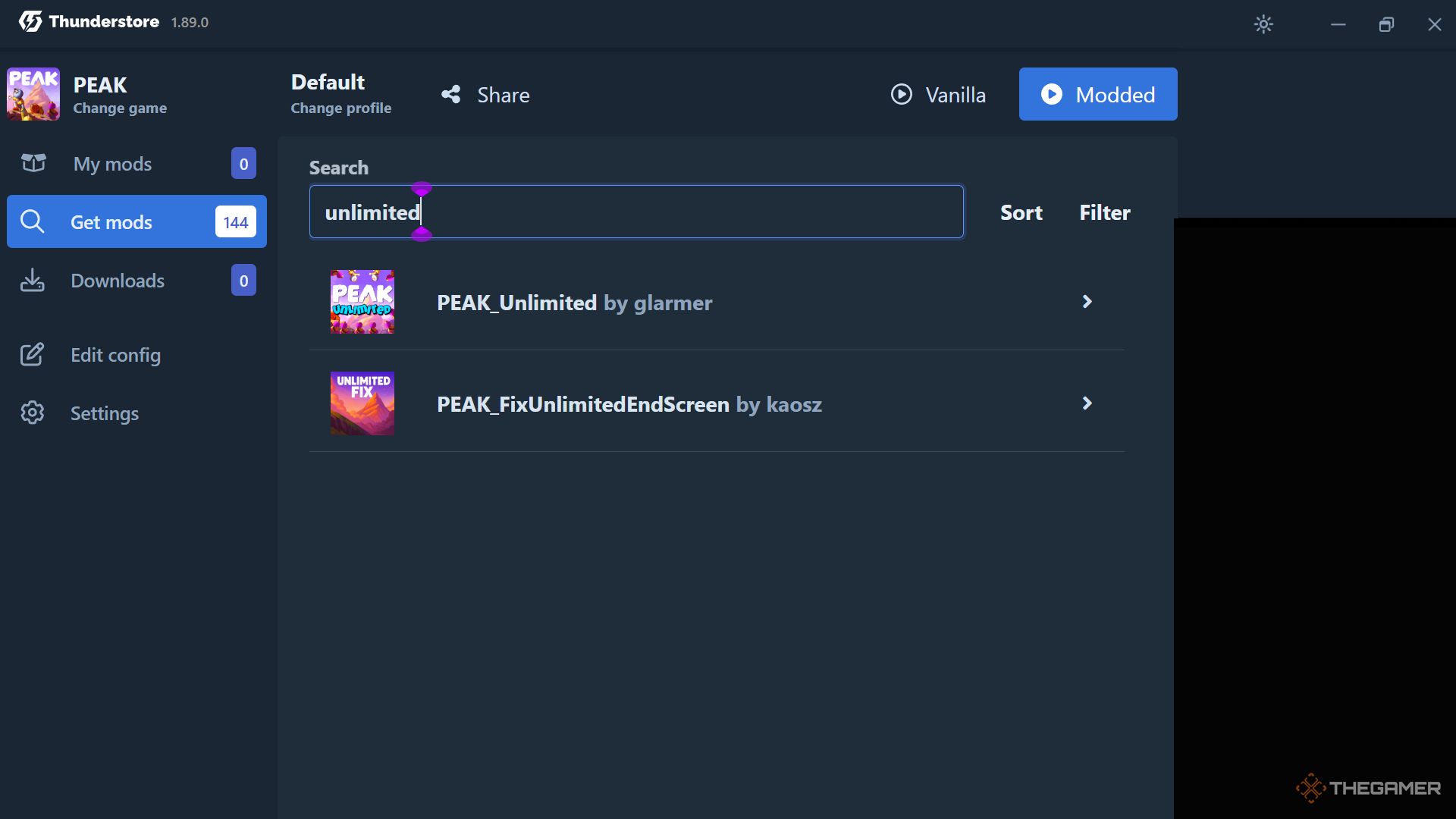1456x819 pixels.
Task: Open the Sort options
Action: 1021,212
